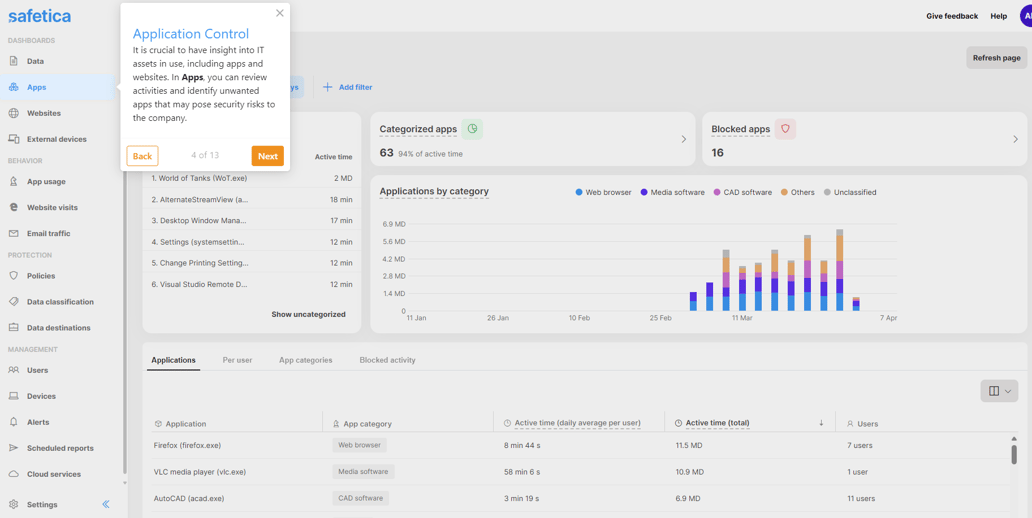Viewport: 1032px width, 518px height.
Task: Switch to the Applications tab
Action: [173, 360]
